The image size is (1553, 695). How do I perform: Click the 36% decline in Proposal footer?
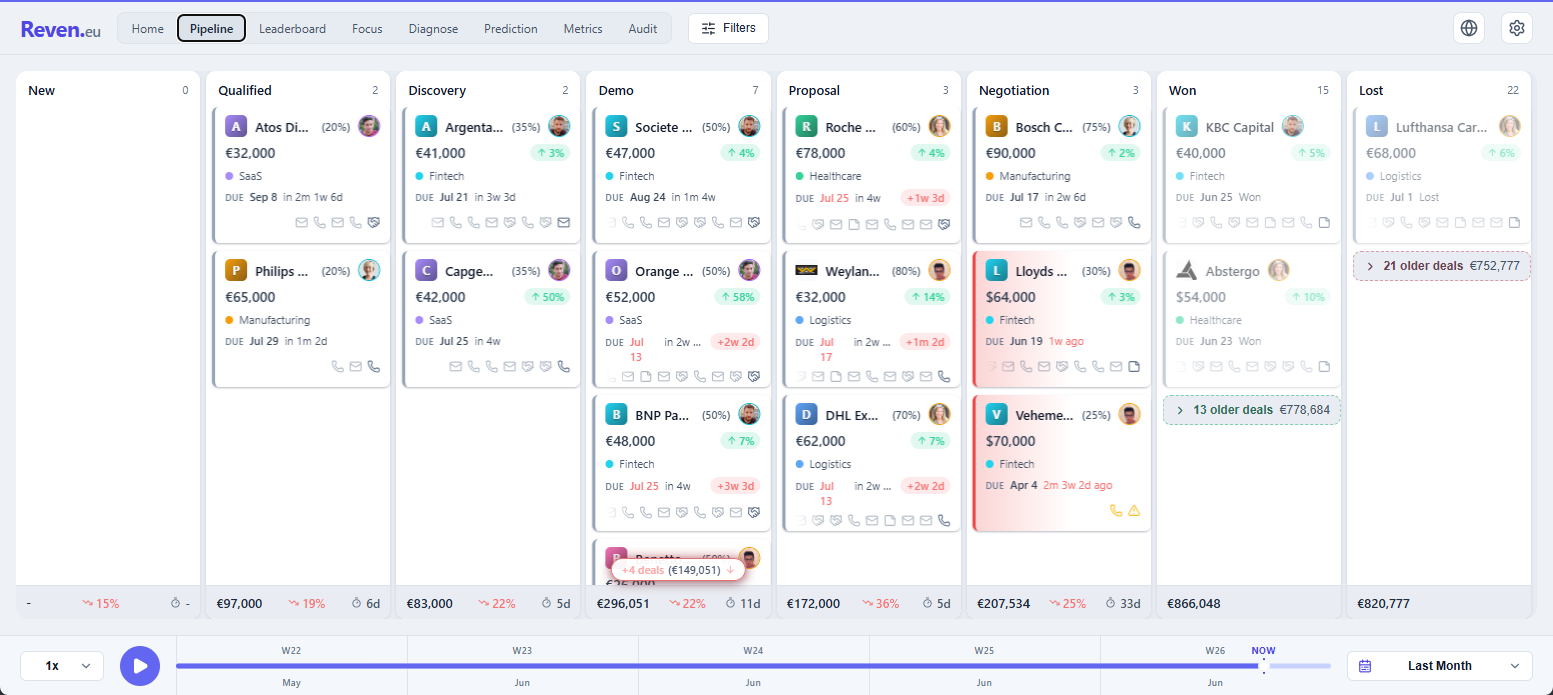tap(879, 604)
